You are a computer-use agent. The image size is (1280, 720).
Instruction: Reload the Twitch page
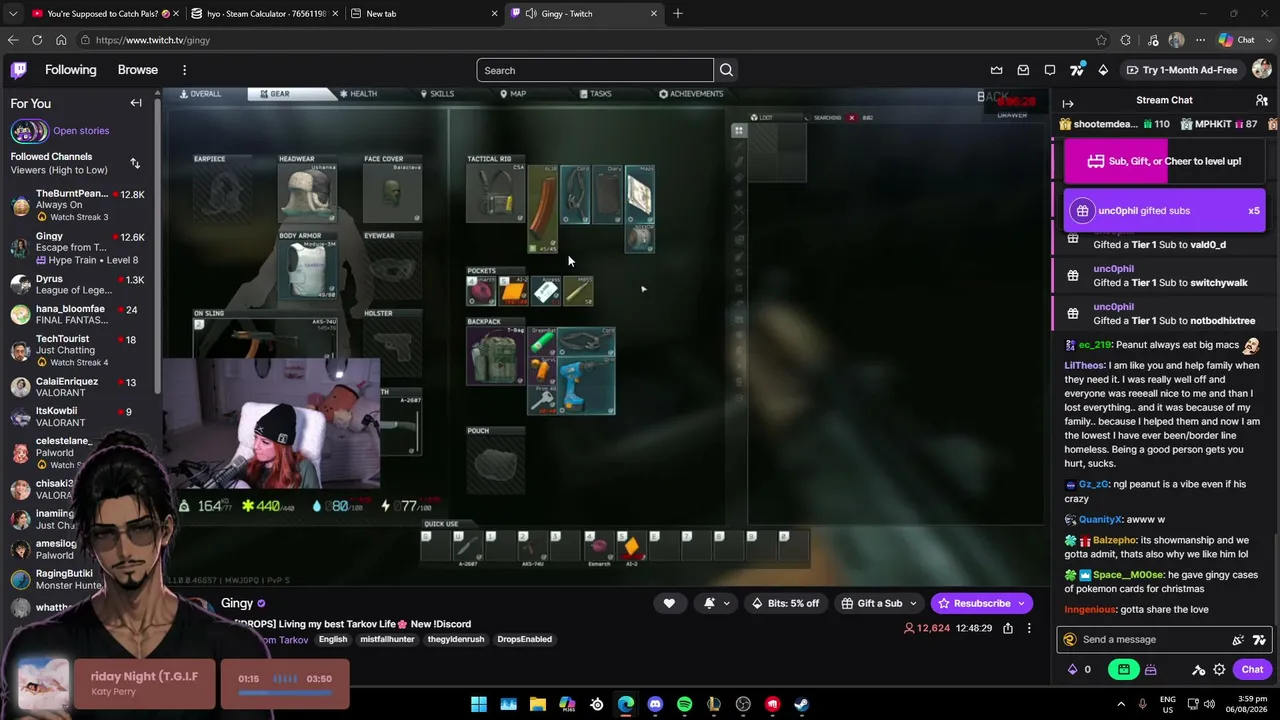coord(37,40)
